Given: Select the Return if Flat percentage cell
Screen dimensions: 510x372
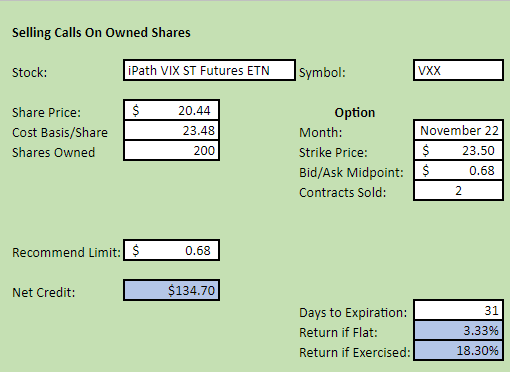Looking at the screenshot, I should coord(458,330).
